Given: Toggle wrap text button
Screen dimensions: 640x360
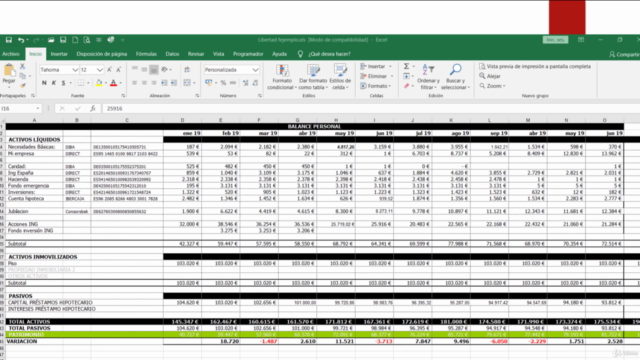Looking at the screenshot, I should click(x=187, y=70).
